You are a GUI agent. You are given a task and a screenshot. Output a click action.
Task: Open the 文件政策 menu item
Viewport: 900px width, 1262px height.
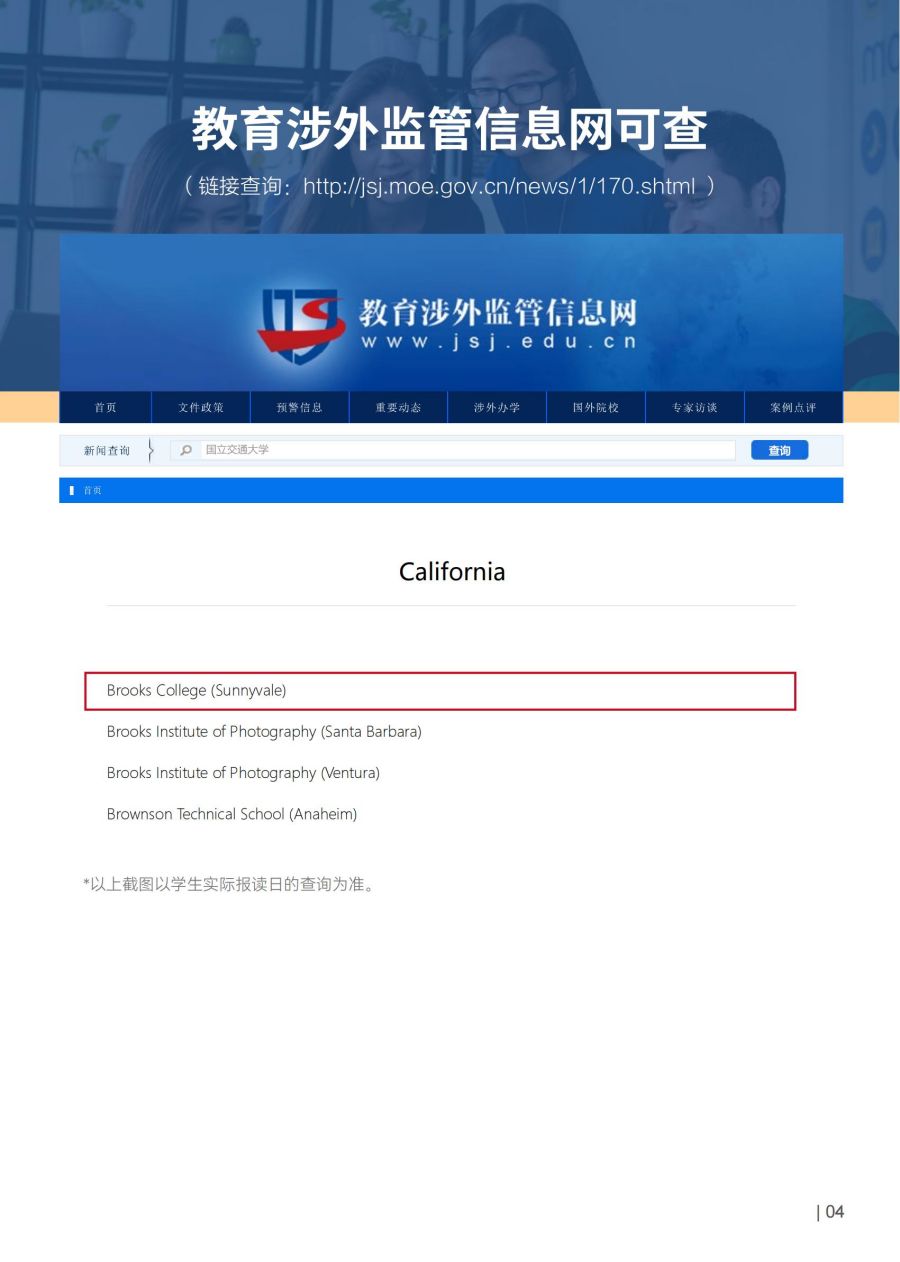point(201,408)
